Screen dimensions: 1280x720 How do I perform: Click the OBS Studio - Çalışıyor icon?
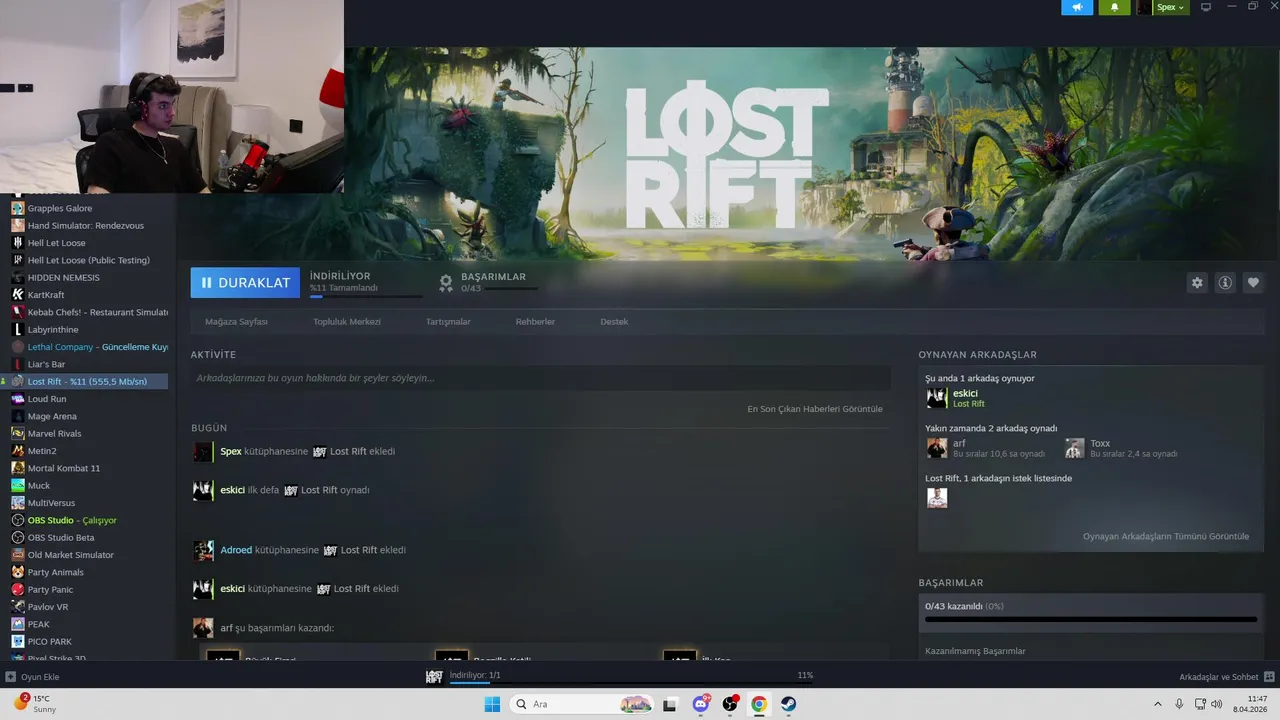[x=18, y=520]
